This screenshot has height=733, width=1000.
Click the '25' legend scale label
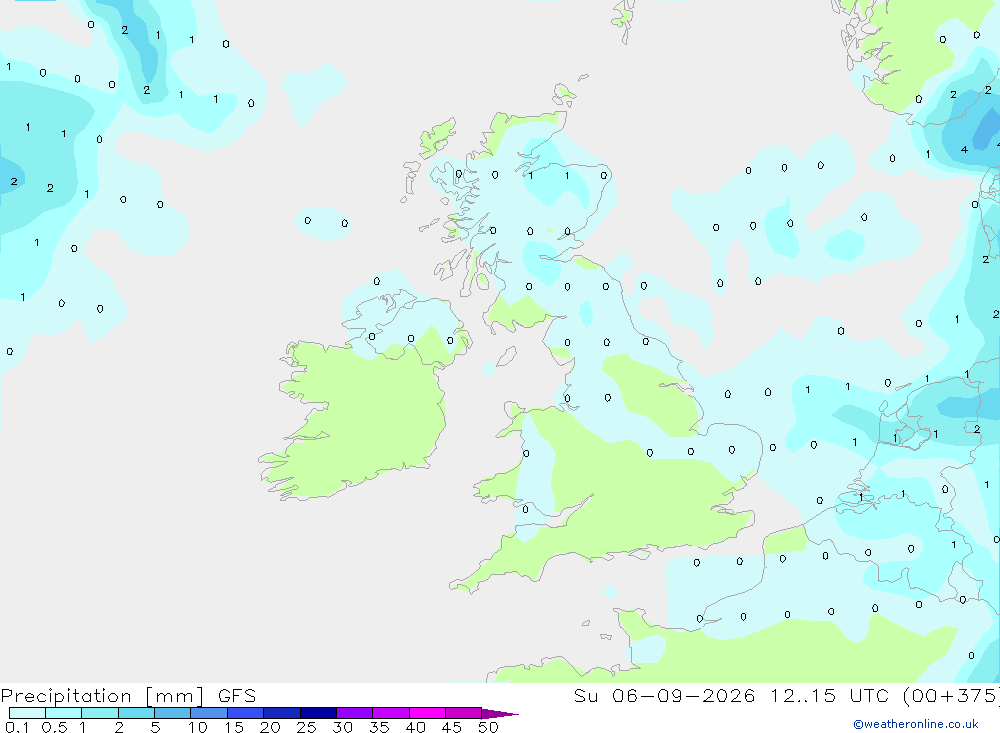point(307,727)
